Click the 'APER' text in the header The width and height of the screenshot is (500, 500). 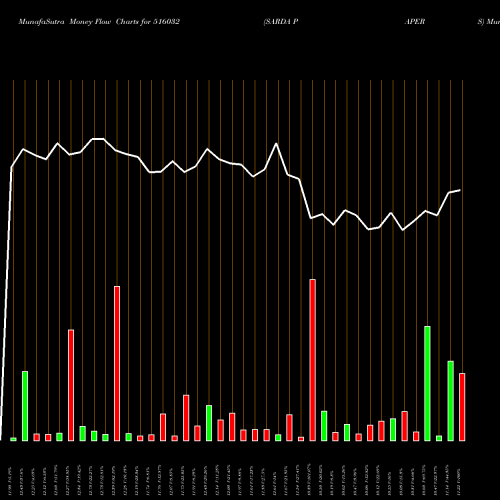[x=415, y=22]
